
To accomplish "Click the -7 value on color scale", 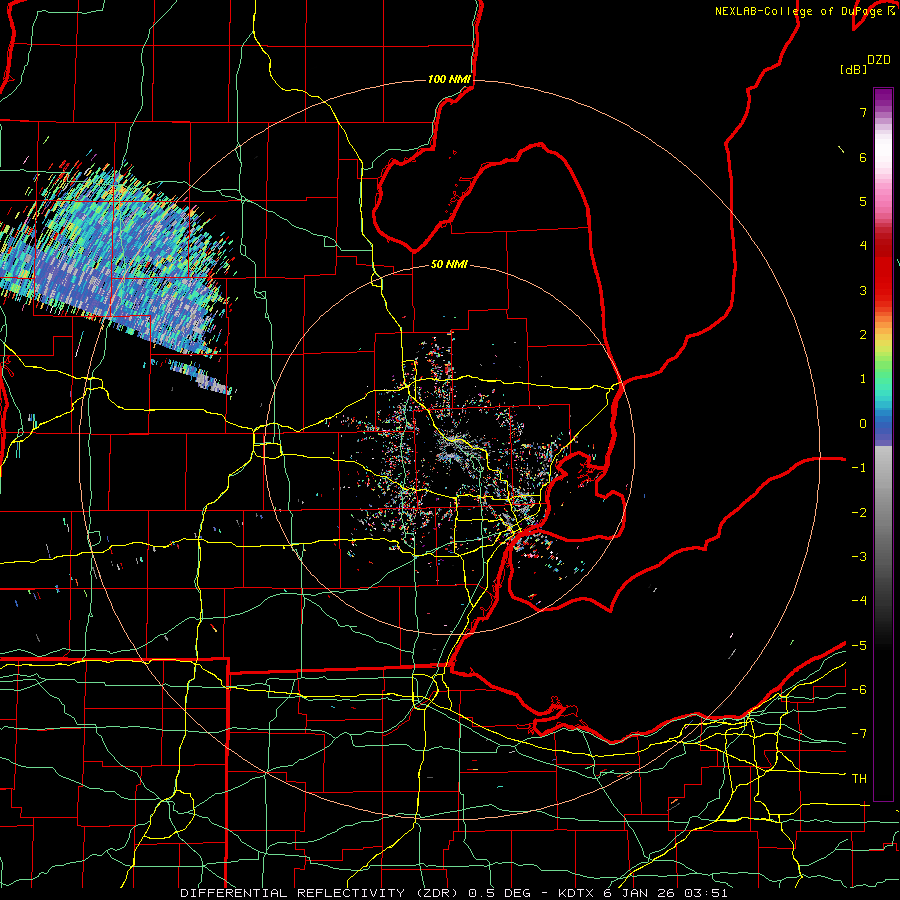I will tap(859, 734).
